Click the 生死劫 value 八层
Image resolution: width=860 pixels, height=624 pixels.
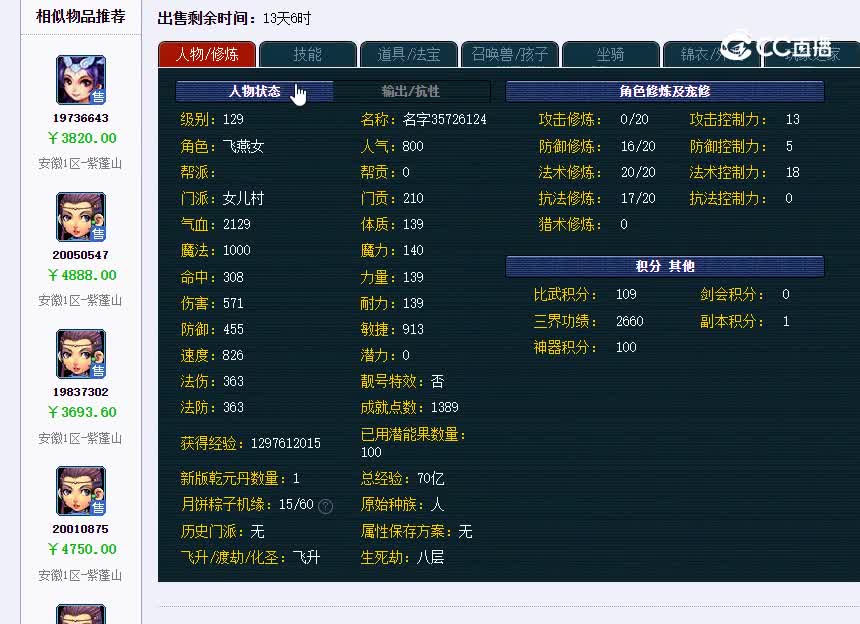(x=431, y=558)
